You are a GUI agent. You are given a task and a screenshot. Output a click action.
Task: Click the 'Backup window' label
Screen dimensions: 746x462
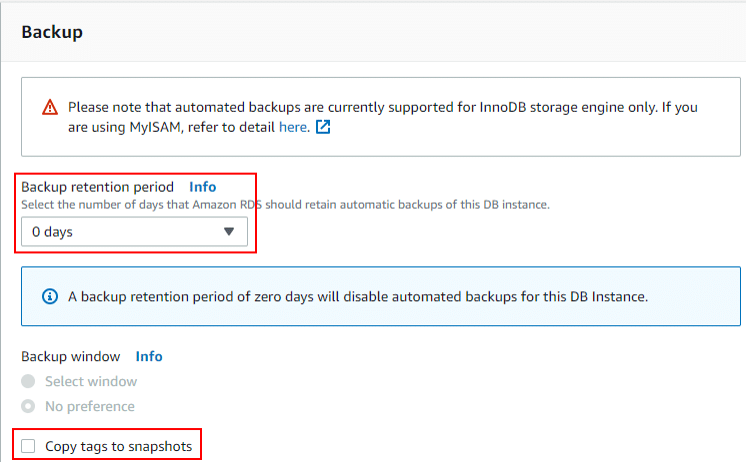coord(71,356)
